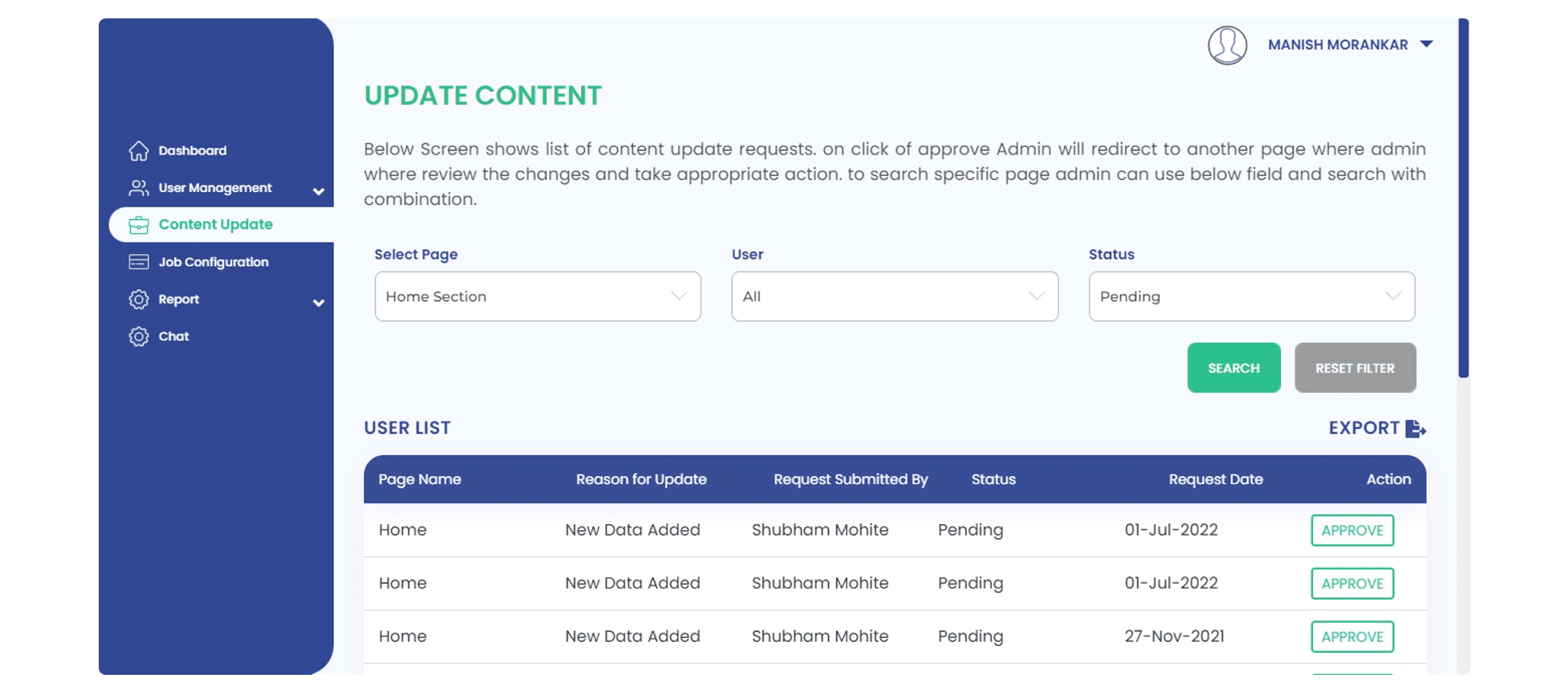Click the MANISH MORANKAR username
This screenshot has height=694, width=1568.
[x=1338, y=44]
